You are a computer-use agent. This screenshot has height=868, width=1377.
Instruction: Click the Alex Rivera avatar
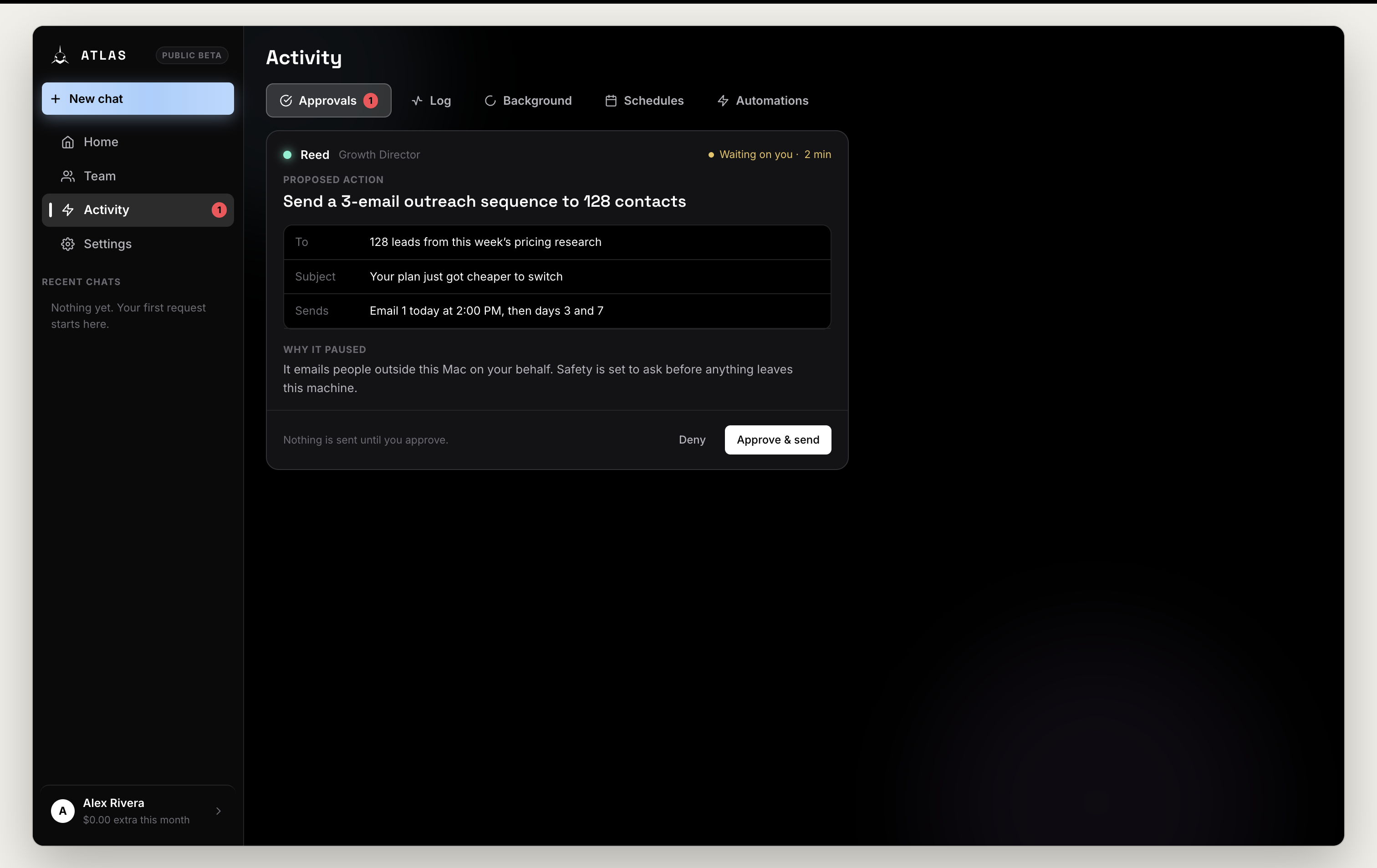point(63,811)
